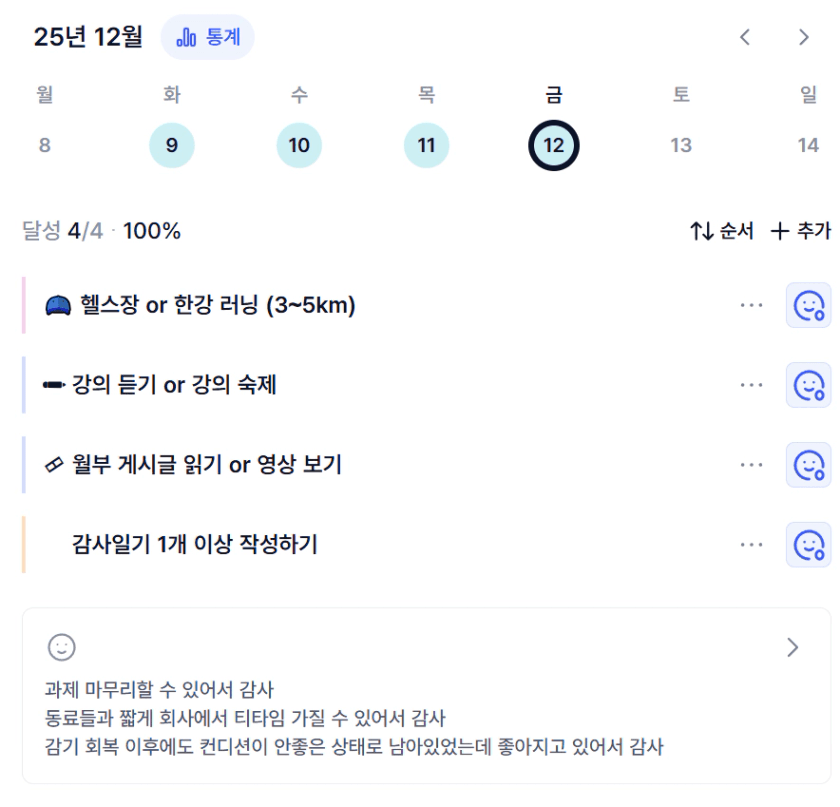The height and width of the screenshot is (807, 840).
Task: Open more options for 헬스장 or 한강 러닝
Action: coord(752,305)
